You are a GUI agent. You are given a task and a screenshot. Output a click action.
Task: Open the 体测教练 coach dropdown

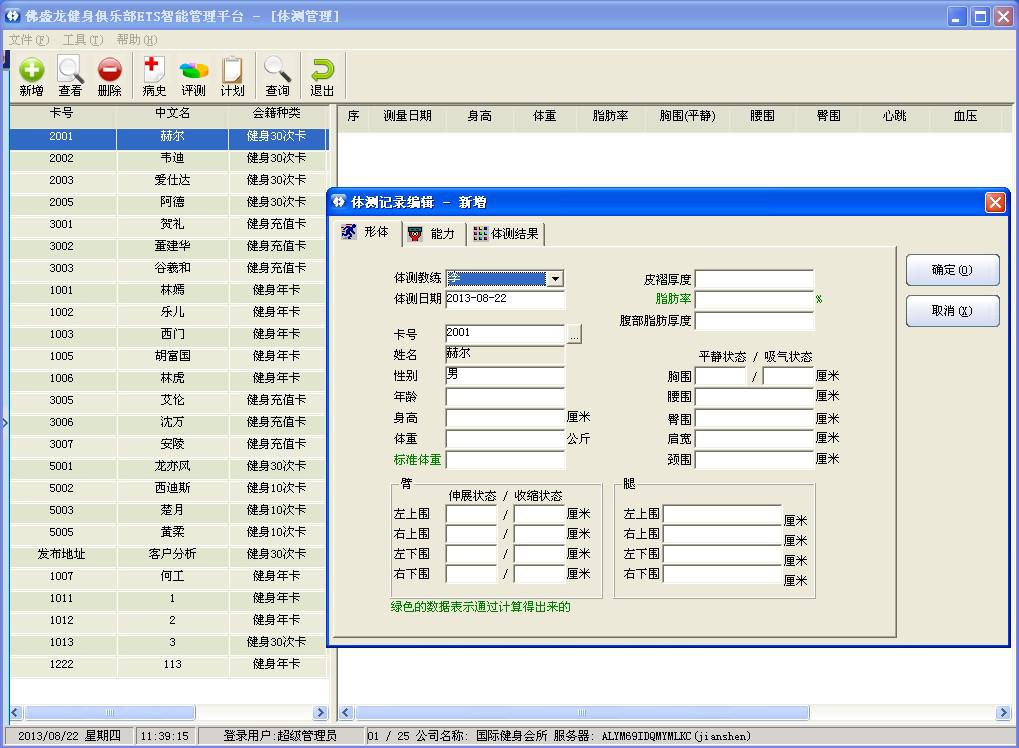click(556, 279)
